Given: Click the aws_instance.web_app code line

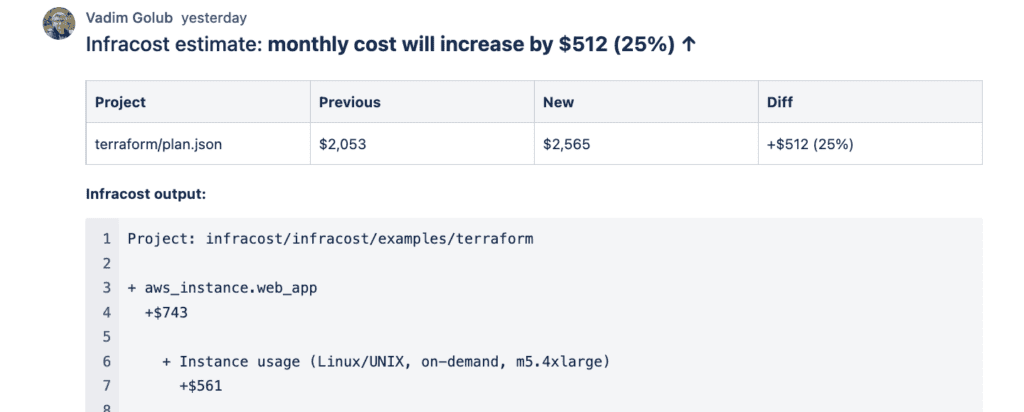Looking at the screenshot, I should pyautogui.click(x=222, y=288).
